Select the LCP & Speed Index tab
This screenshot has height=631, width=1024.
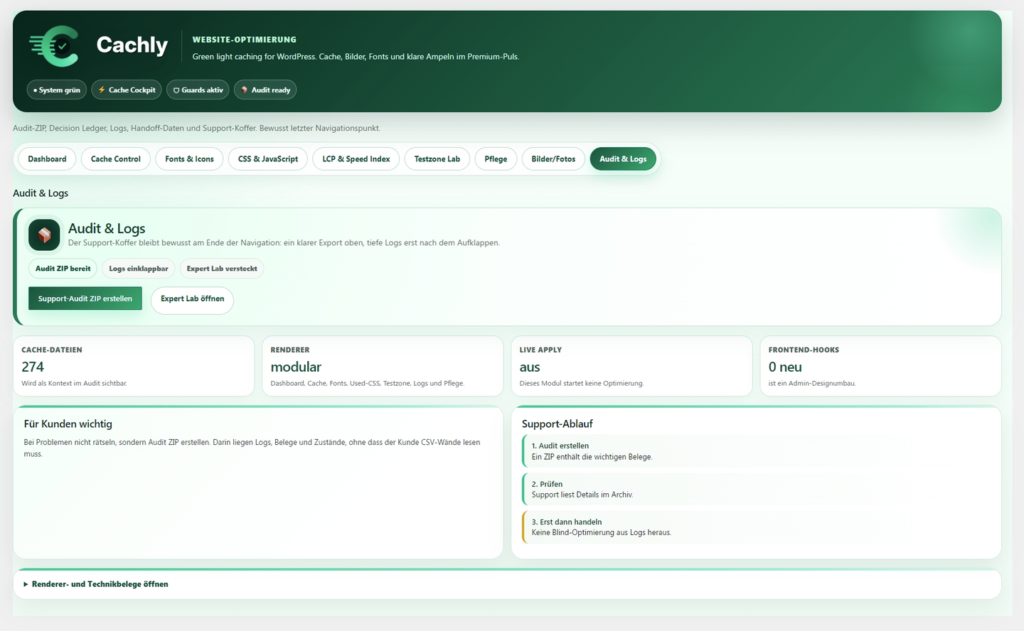pyautogui.click(x=356, y=159)
